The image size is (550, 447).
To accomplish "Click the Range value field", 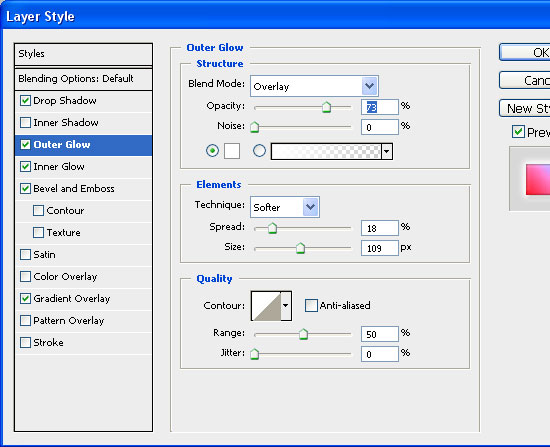I will tap(380, 334).
